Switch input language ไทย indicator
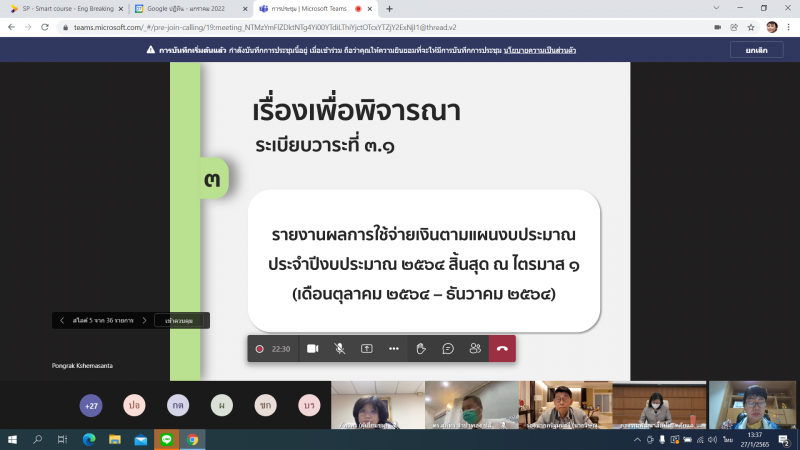The height and width of the screenshot is (450, 800). point(728,439)
